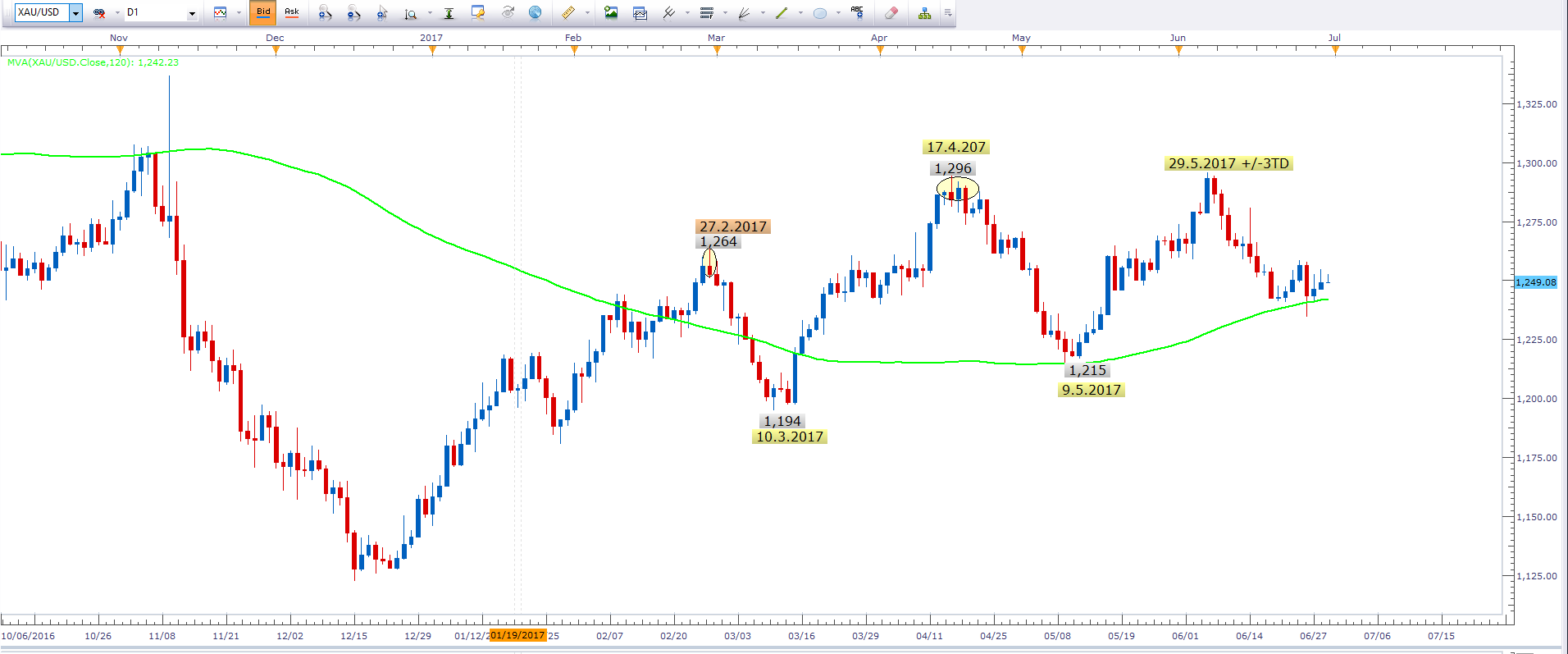Click the add image icon
The height and width of the screenshot is (654, 1568).
611,13
